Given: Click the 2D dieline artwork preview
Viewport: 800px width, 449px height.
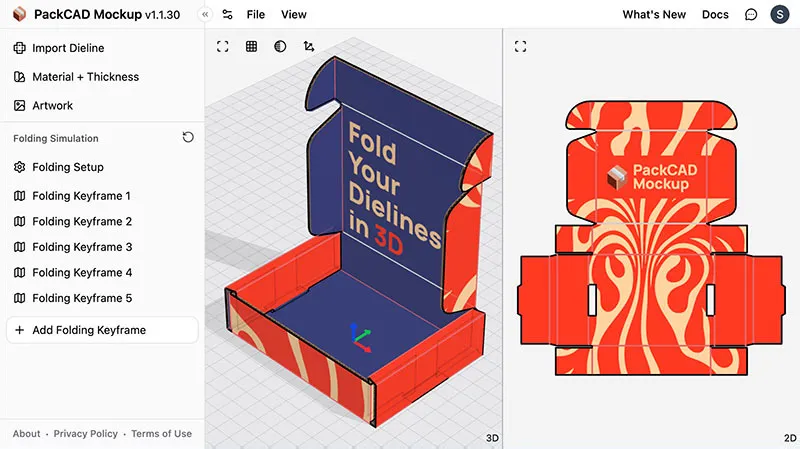Looking at the screenshot, I should (x=652, y=238).
